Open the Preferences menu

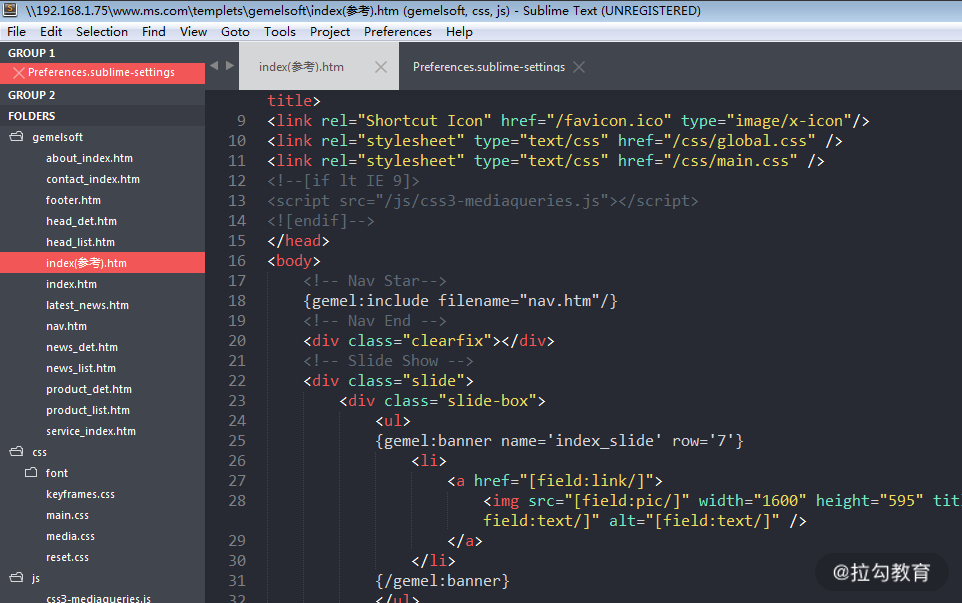[x=398, y=32]
